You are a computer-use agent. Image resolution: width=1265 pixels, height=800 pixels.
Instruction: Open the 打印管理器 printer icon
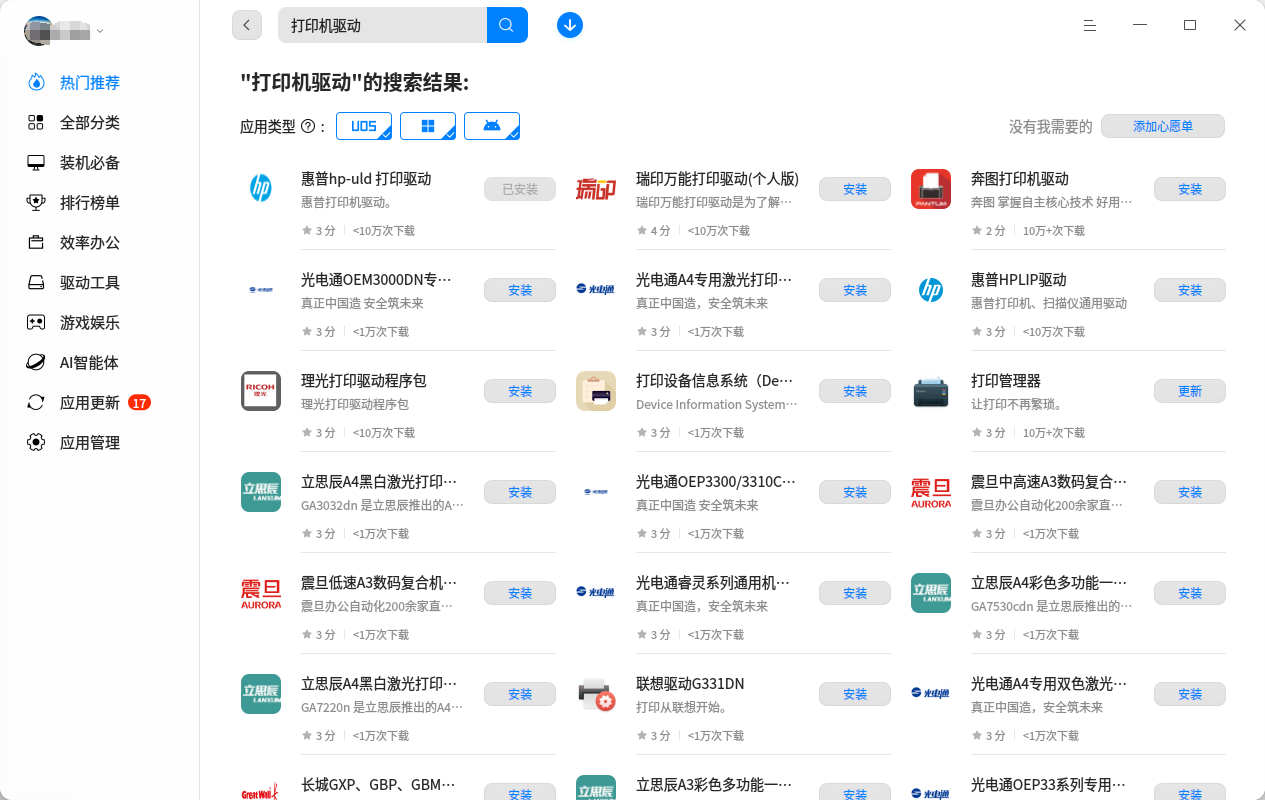coord(931,391)
